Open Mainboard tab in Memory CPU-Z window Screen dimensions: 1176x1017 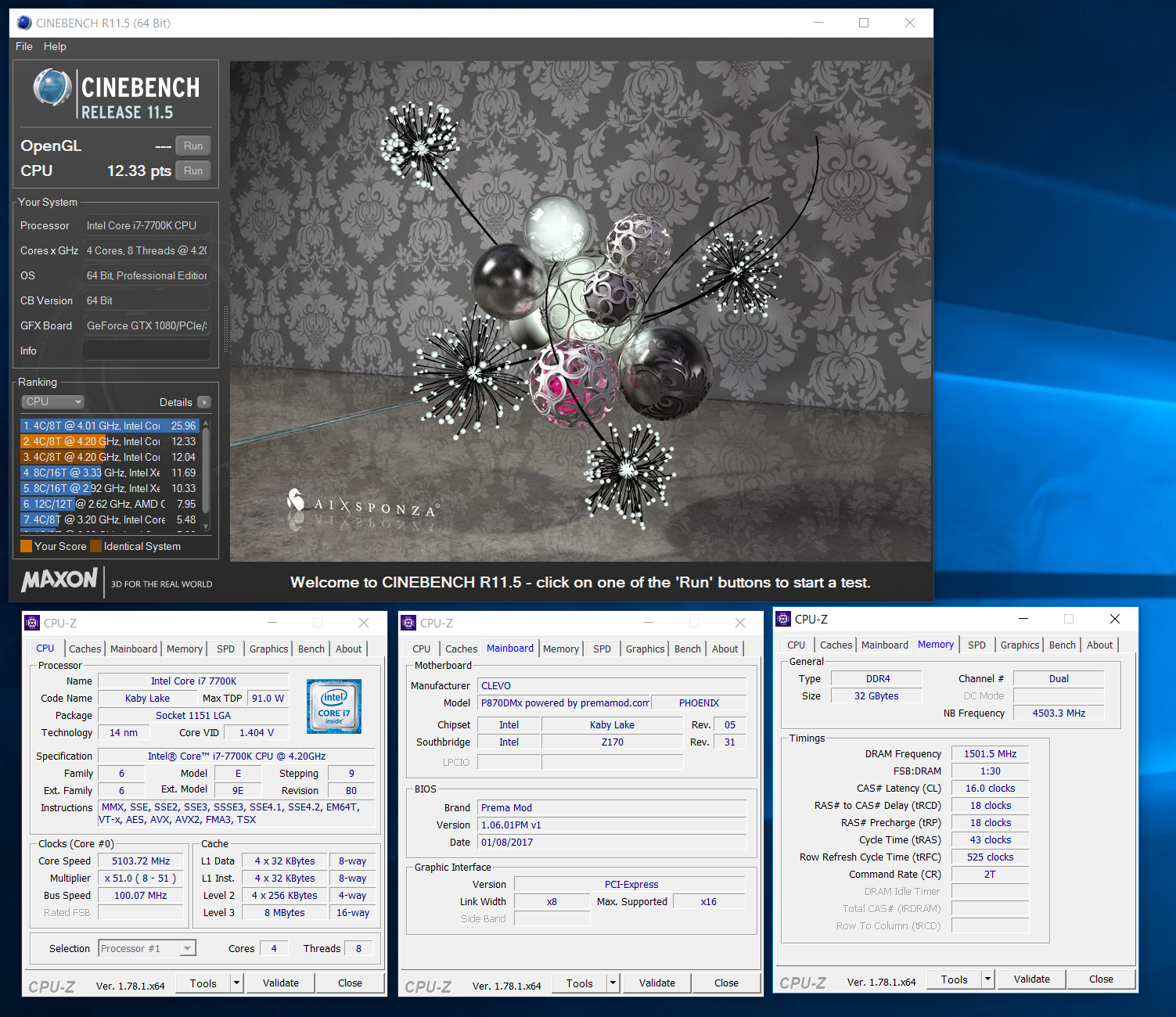coord(884,645)
